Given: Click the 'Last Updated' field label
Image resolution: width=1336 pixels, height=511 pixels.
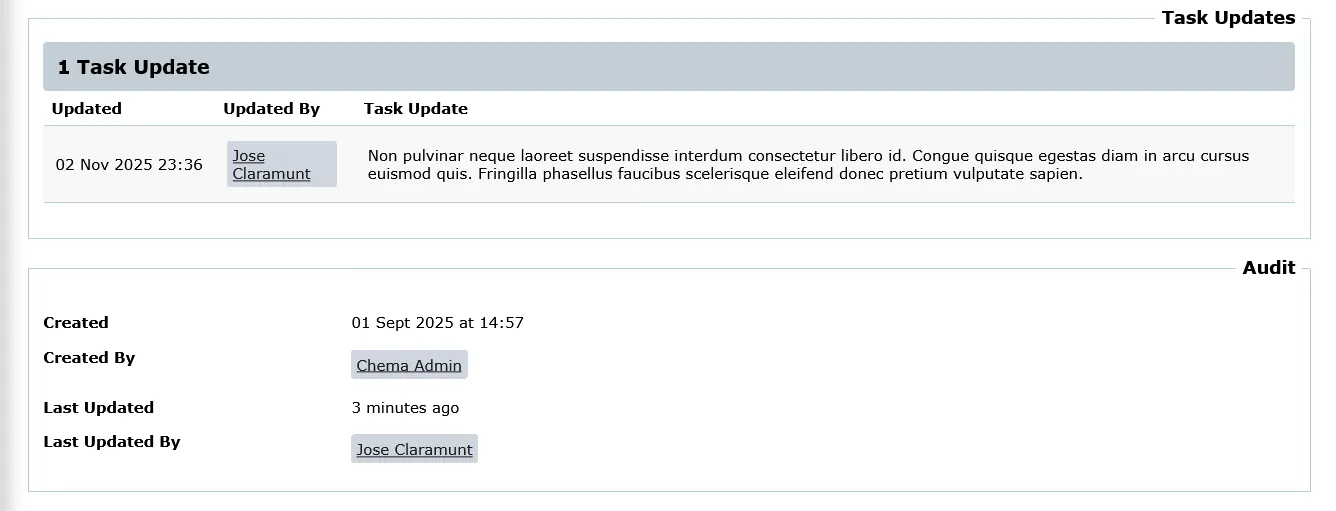Looking at the screenshot, I should pyautogui.click(x=99, y=408).
